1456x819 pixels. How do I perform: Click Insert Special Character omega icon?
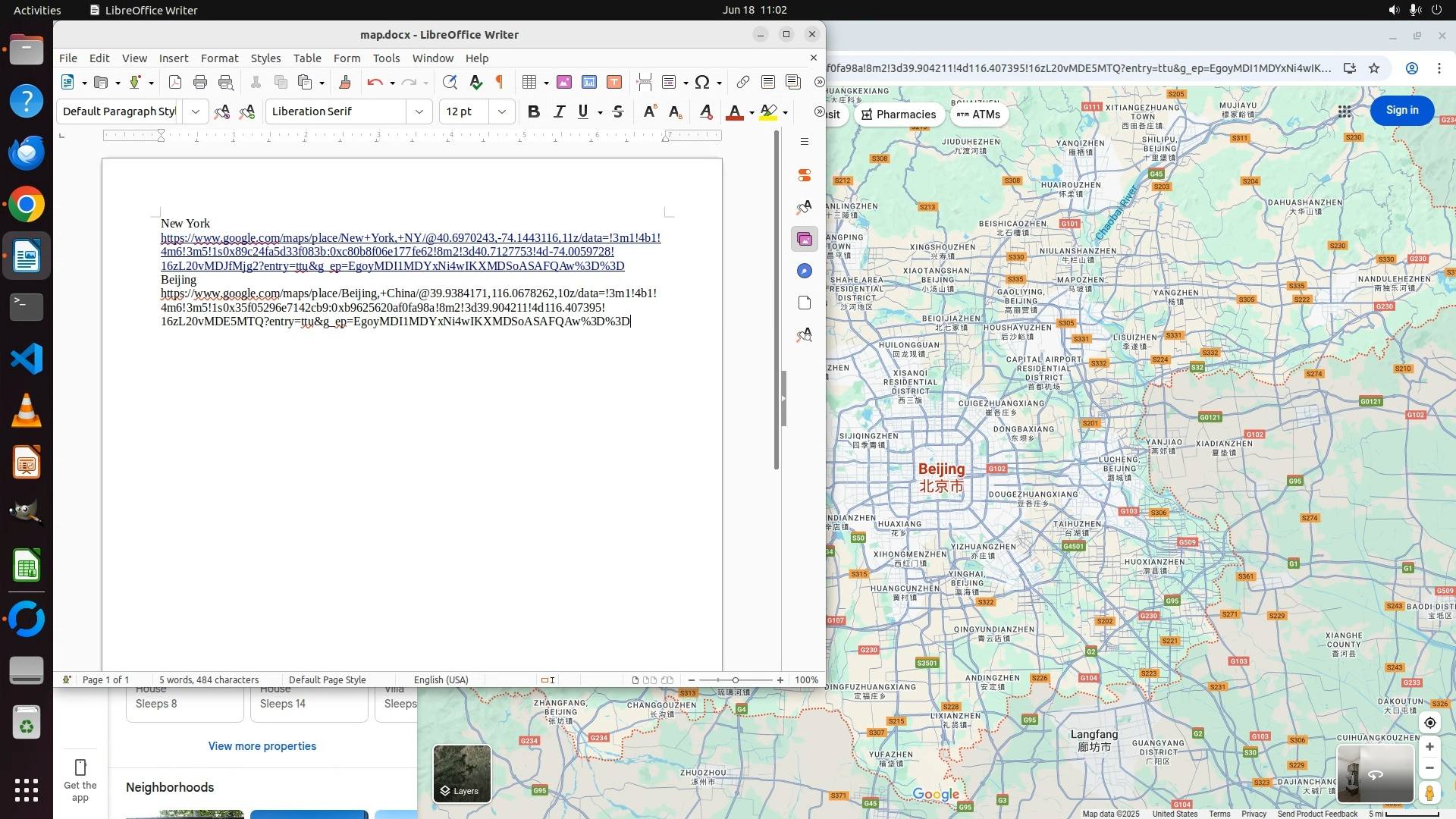(702, 83)
